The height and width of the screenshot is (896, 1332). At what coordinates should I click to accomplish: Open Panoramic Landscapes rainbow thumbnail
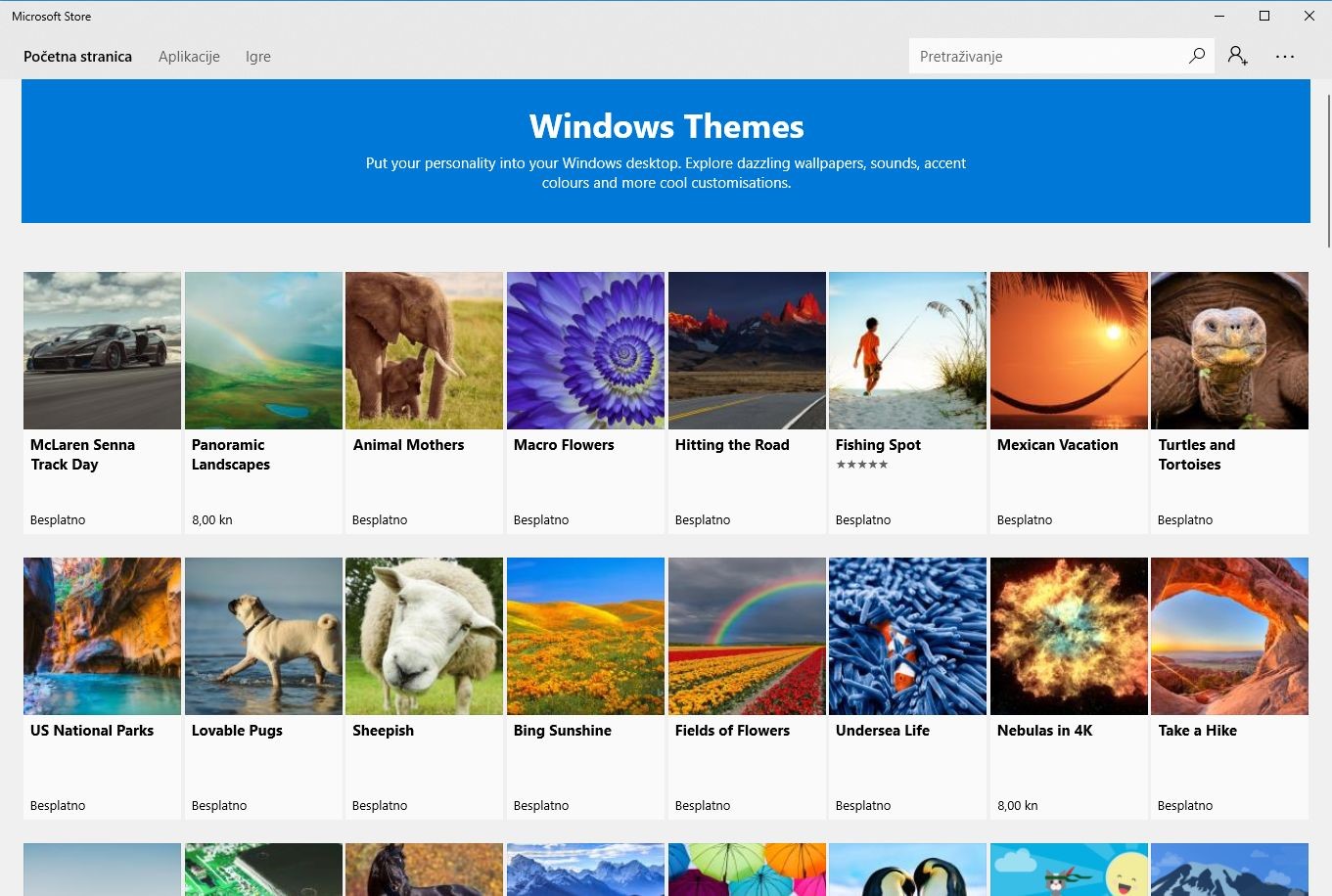[x=263, y=350]
